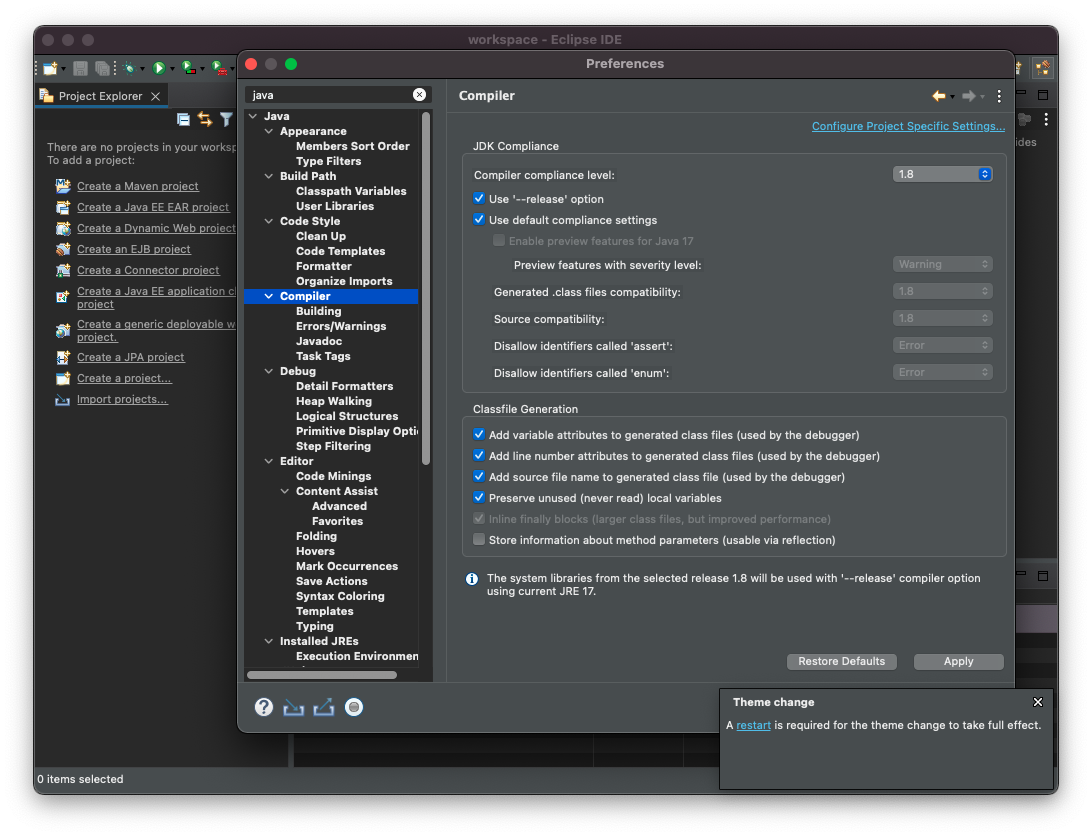Open the Compiler page three-dot menu
The height and width of the screenshot is (836, 1092).
999,96
